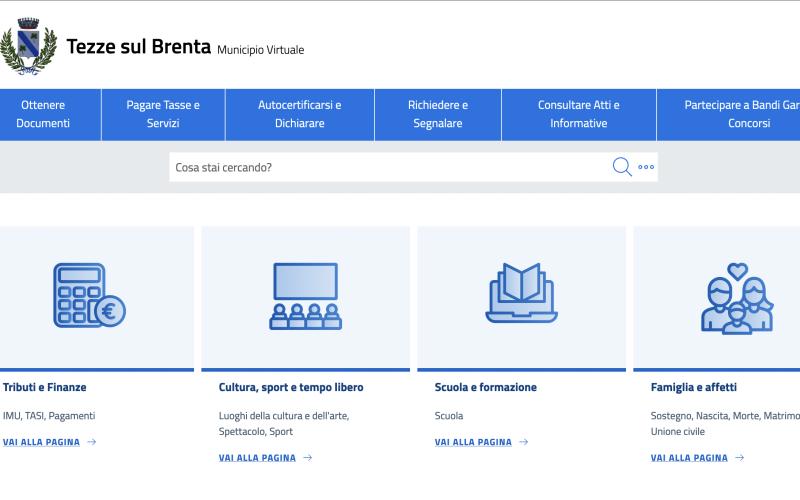
Task: Click the Municipio Virtuale subtitle
Action: (261, 50)
